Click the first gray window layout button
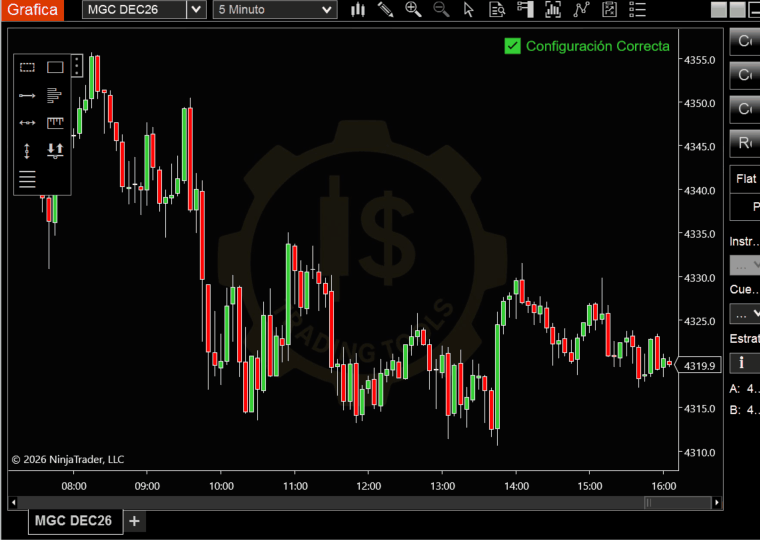The width and height of the screenshot is (760, 540). [x=718, y=10]
